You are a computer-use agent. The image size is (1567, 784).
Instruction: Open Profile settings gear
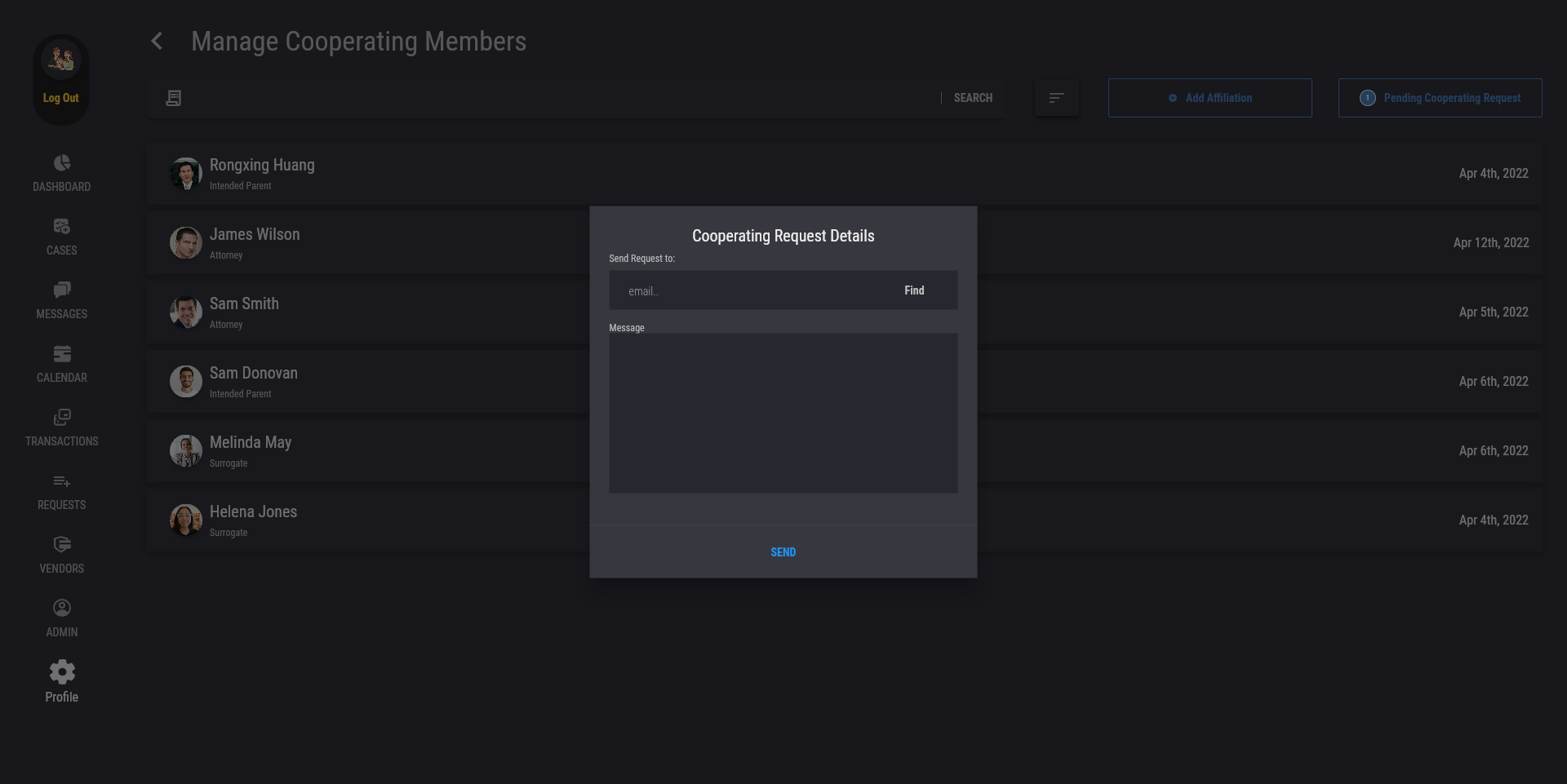[x=62, y=672]
